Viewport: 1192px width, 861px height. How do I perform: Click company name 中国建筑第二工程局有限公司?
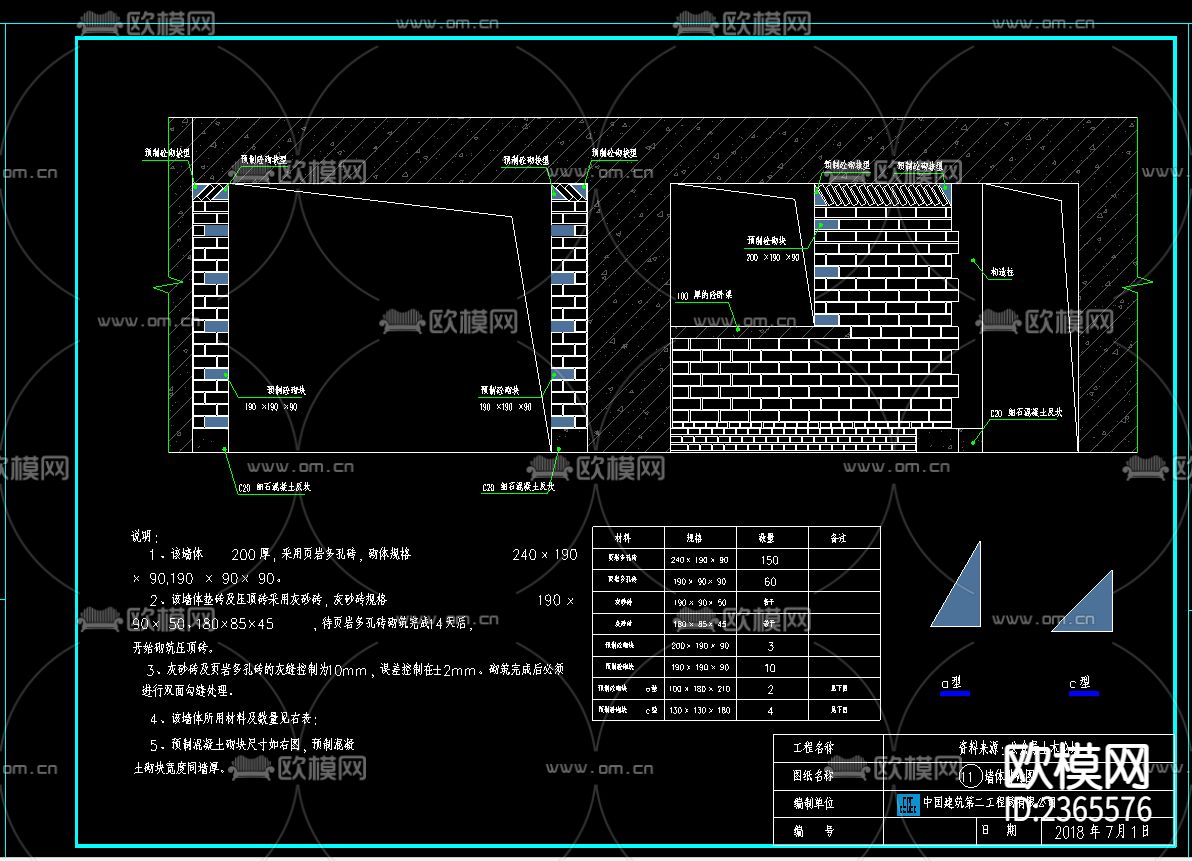pos(988,802)
